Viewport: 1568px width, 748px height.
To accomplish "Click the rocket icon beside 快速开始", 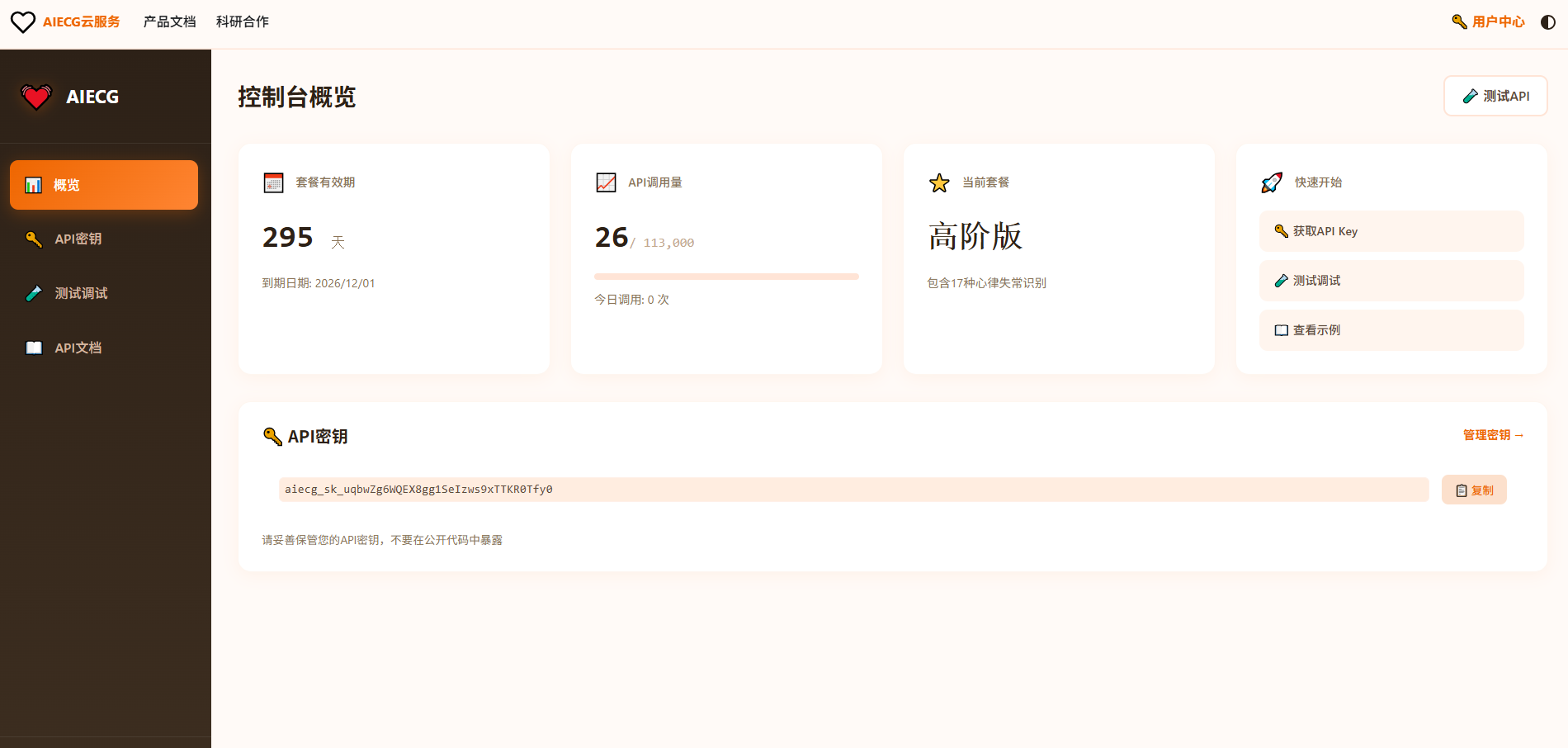I will click(x=1270, y=182).
